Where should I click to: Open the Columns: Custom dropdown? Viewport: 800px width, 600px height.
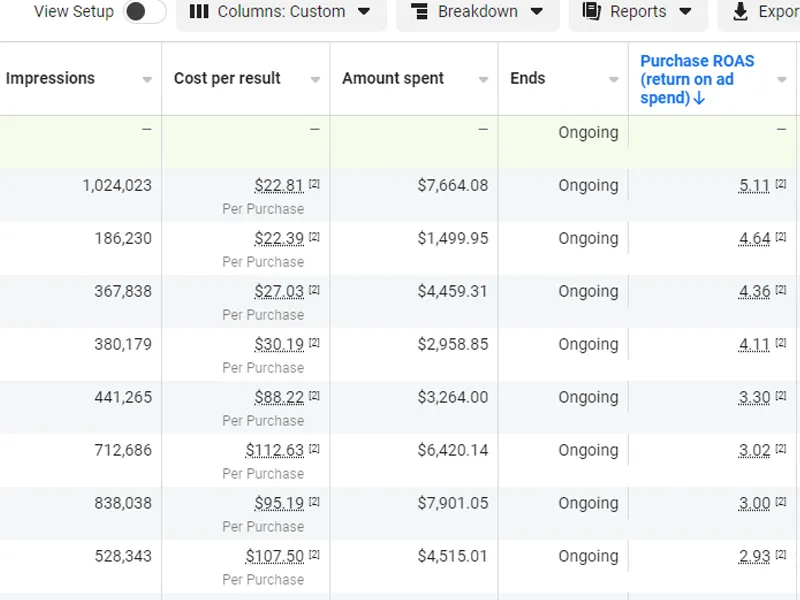pos(280,12)
